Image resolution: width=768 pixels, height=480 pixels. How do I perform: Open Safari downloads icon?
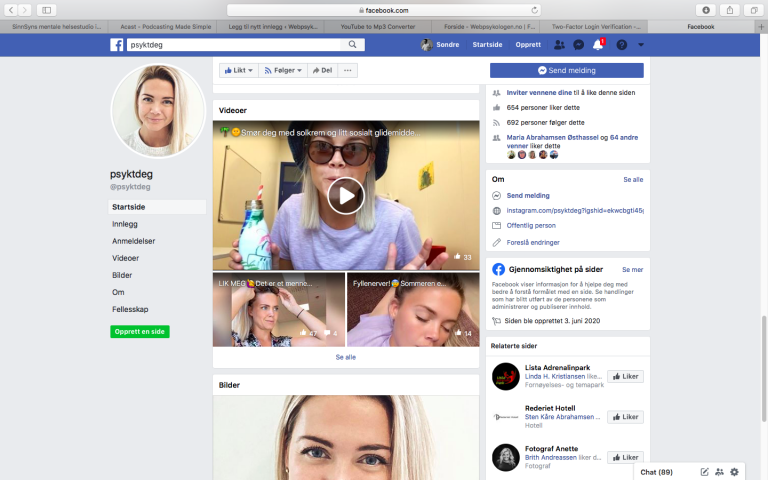tap(706, 10)
